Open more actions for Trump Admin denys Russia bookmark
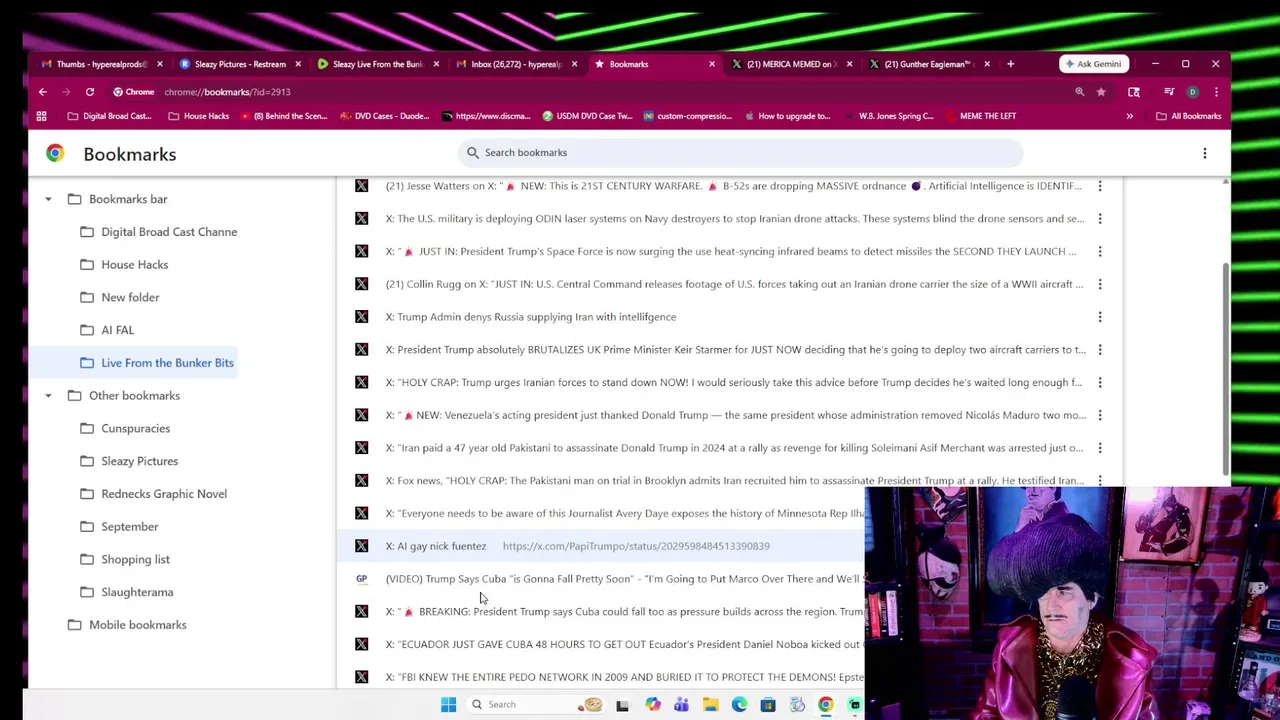The height and width of the screenshot is (720, 1280). [x=1100, y=317]
